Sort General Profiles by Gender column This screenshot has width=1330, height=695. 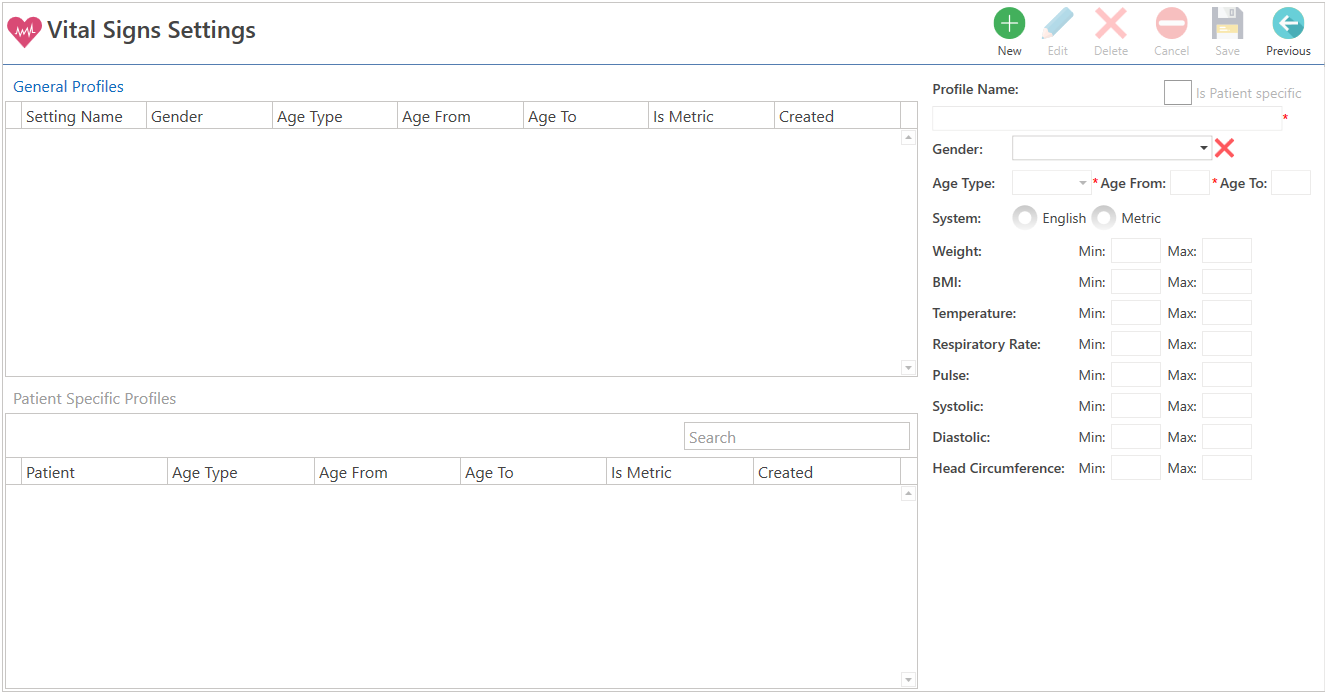click(209, 116)
